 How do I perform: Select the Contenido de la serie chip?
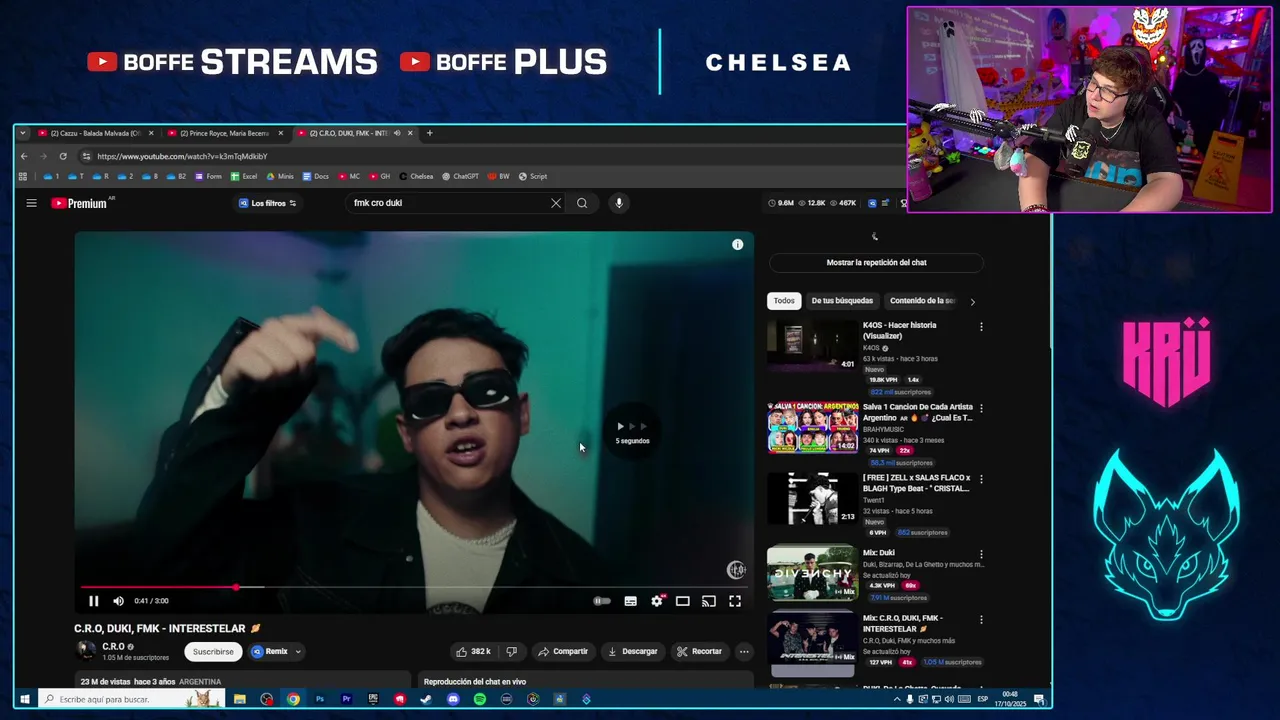click(922, 301)
